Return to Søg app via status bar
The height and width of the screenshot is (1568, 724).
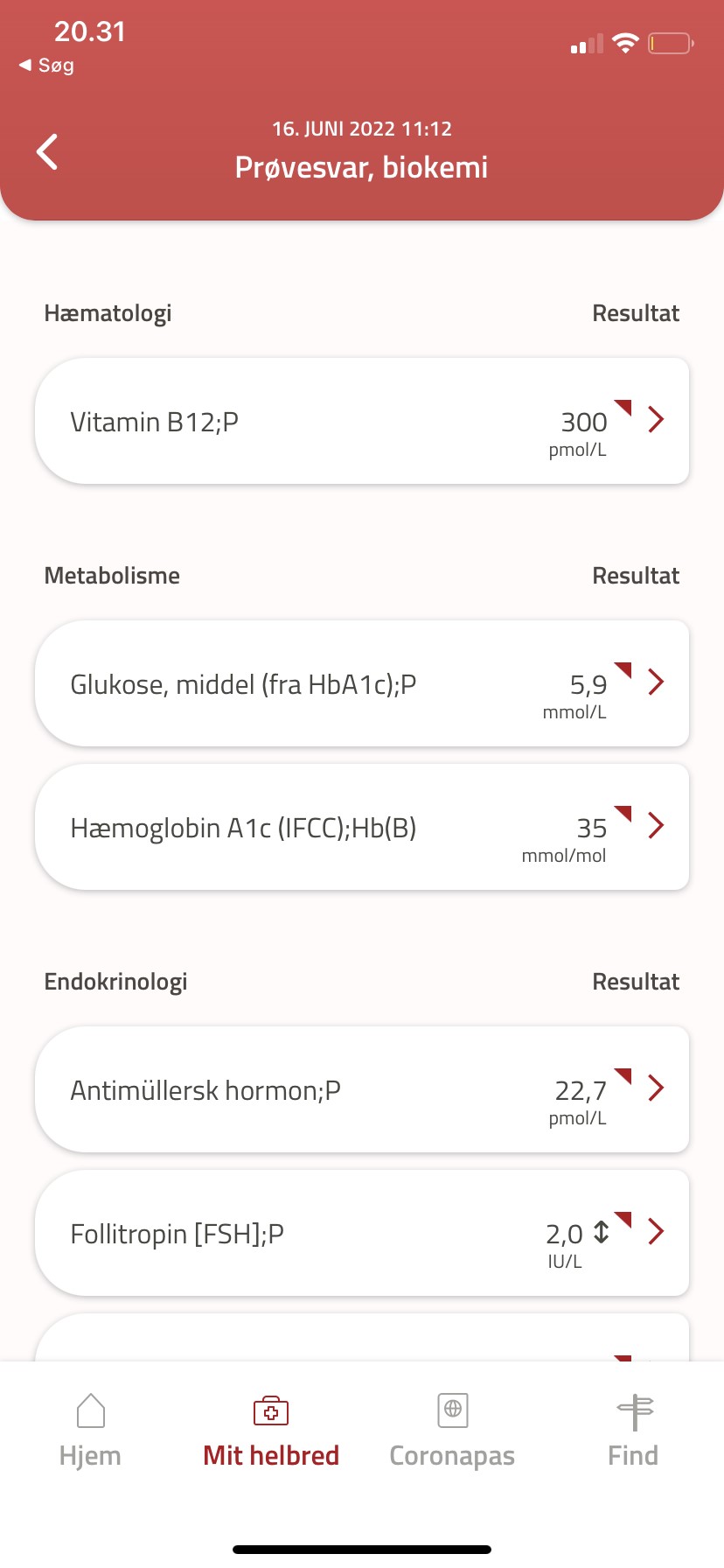pyautogui.click(x=47, y=66)
